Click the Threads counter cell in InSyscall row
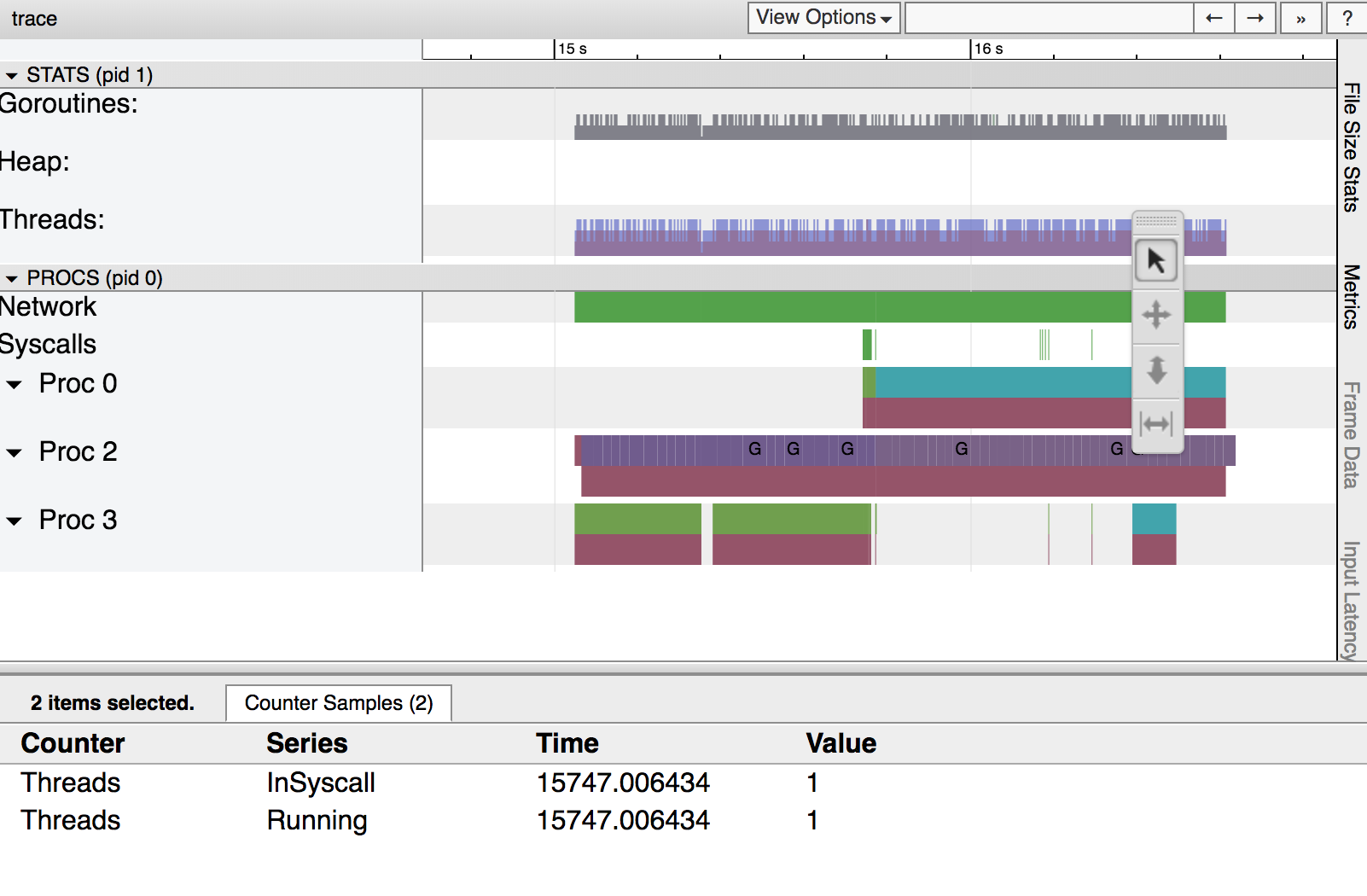This screenshot has width=1367, height=896. (71, 783)
